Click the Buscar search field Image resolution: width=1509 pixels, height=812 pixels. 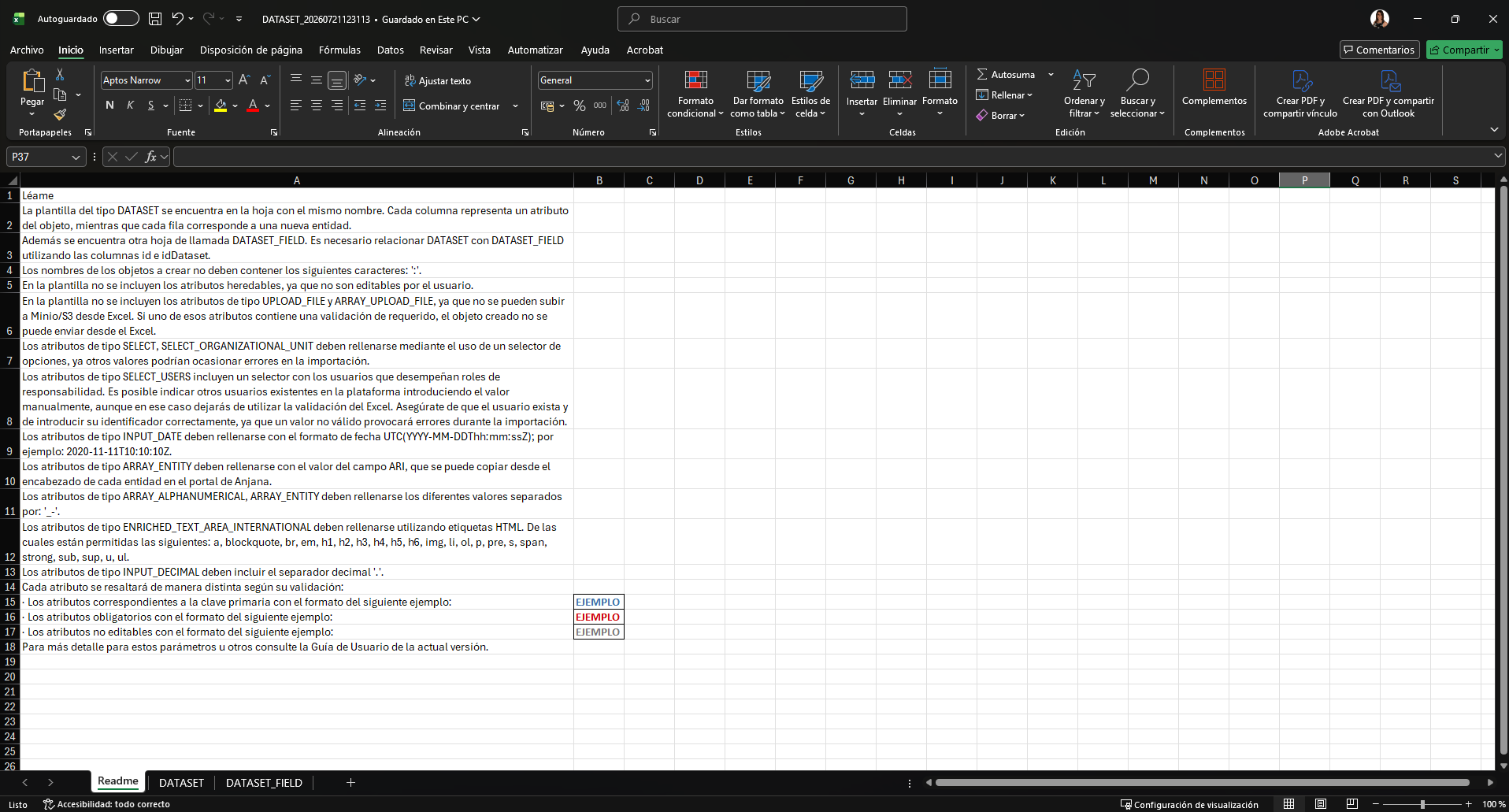pyautogui.click(x=762, y=19)
